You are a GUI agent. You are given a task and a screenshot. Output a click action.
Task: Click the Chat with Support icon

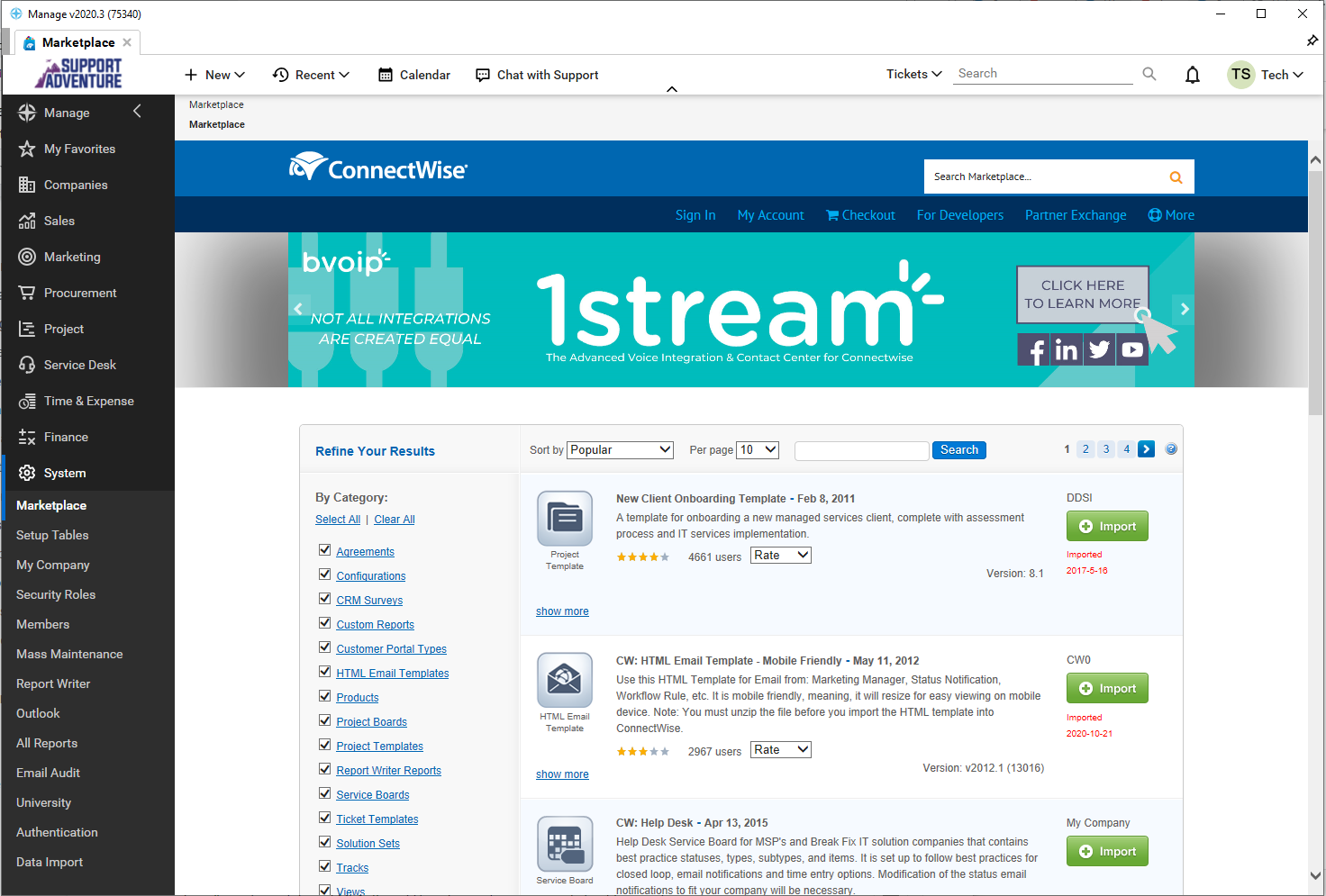pos(483,75)
